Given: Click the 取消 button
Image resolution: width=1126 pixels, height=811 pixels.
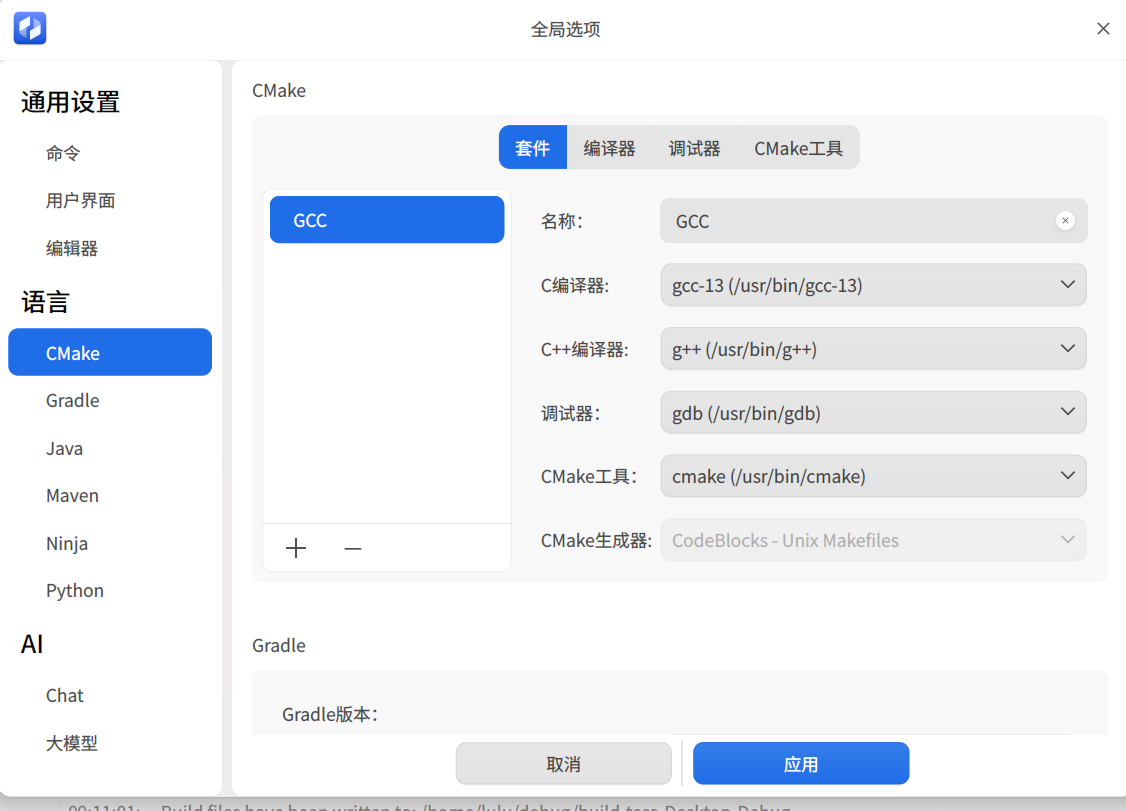Looking at the screenshot, I should (x=563, y=764).
